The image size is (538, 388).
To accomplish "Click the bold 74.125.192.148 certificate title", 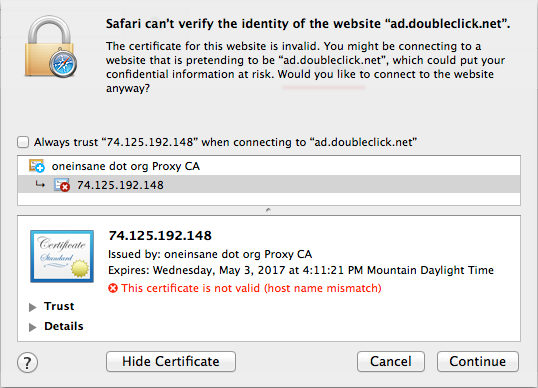I will (x=160, y=235).
